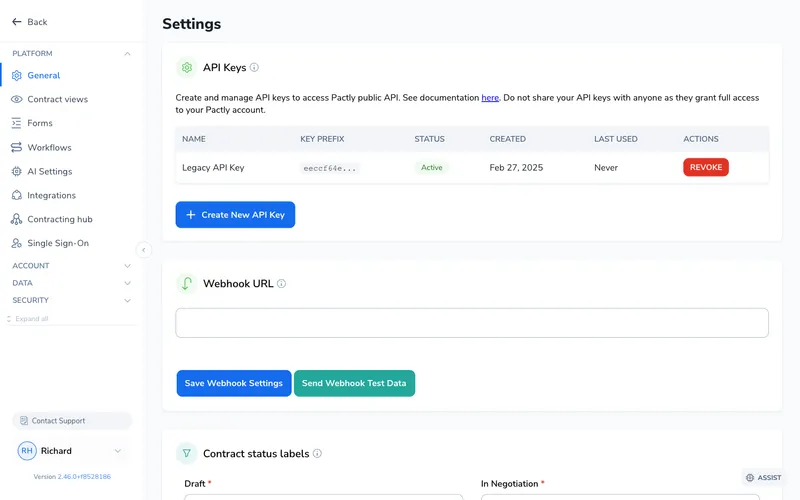Click the LAST USED column header
Screen dimensions: 800x500
click(x=615, y=139)
